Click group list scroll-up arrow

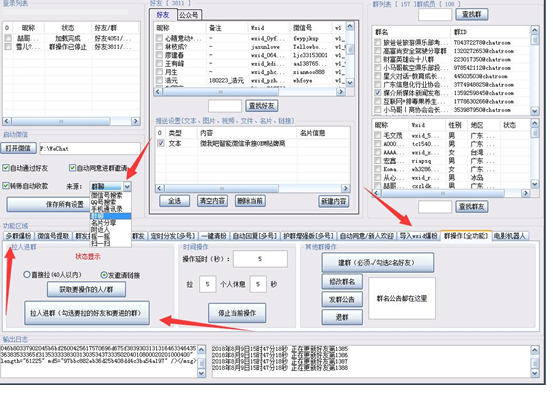(x=535, y=30)
